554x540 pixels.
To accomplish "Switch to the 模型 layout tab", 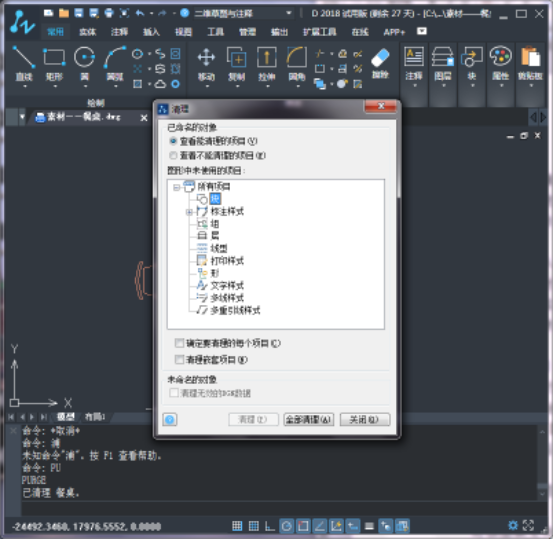I will click(x=66, y=417).
